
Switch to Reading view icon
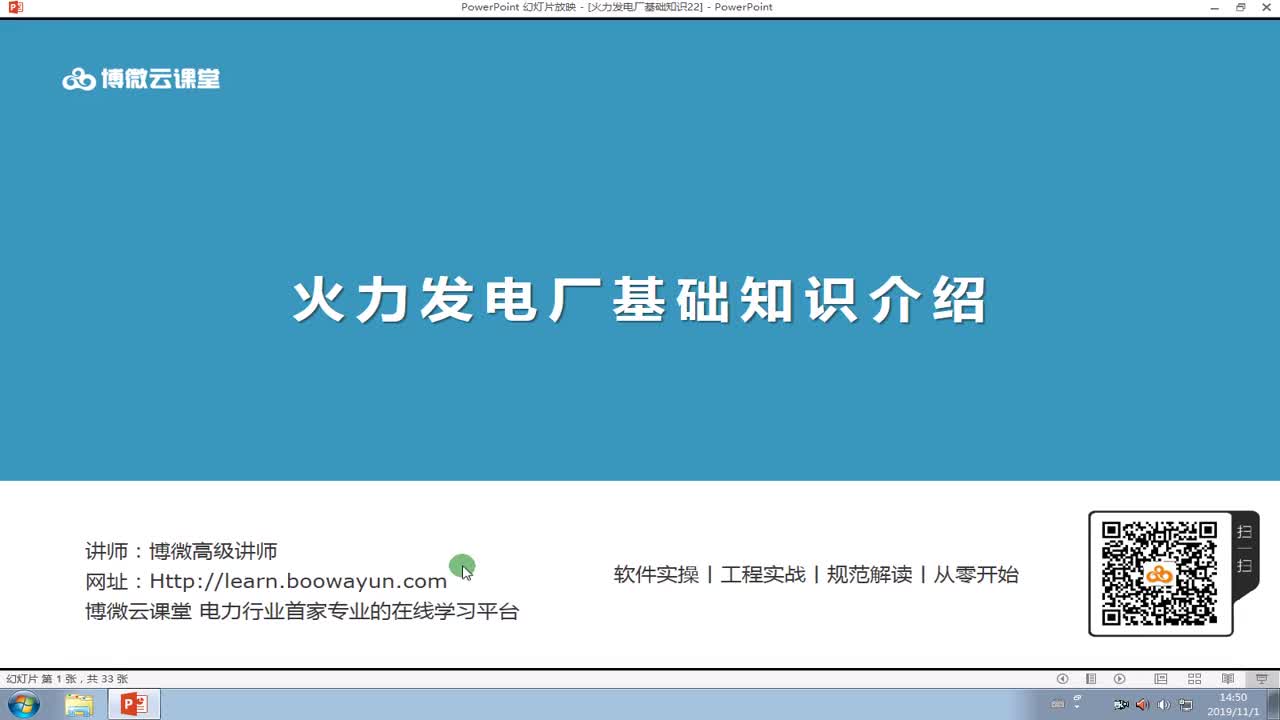tap(1228, 679)
